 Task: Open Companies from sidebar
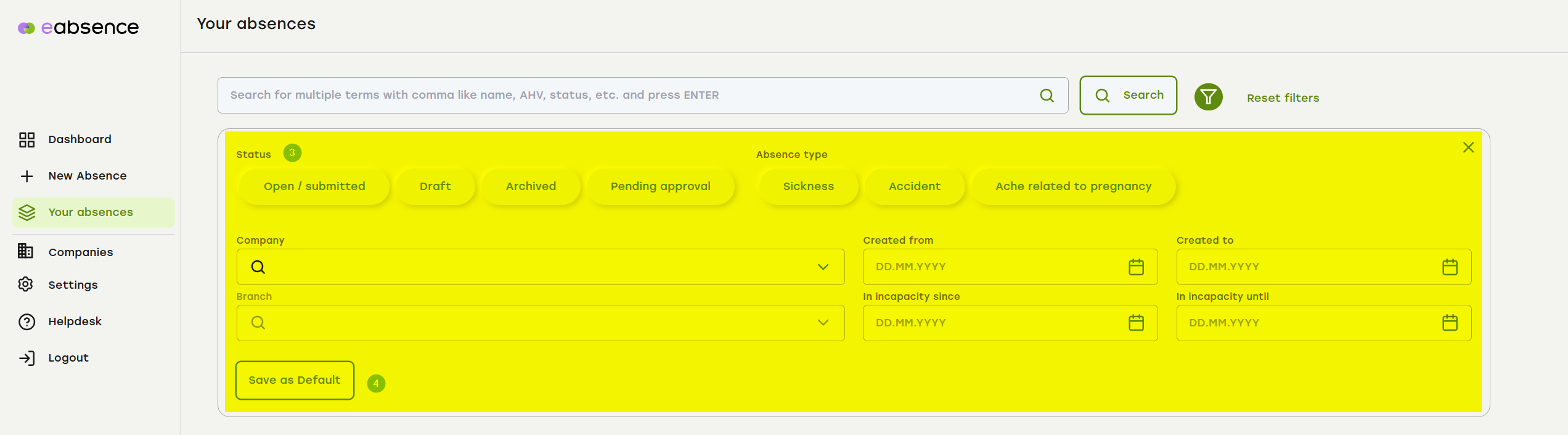(80, 252)
